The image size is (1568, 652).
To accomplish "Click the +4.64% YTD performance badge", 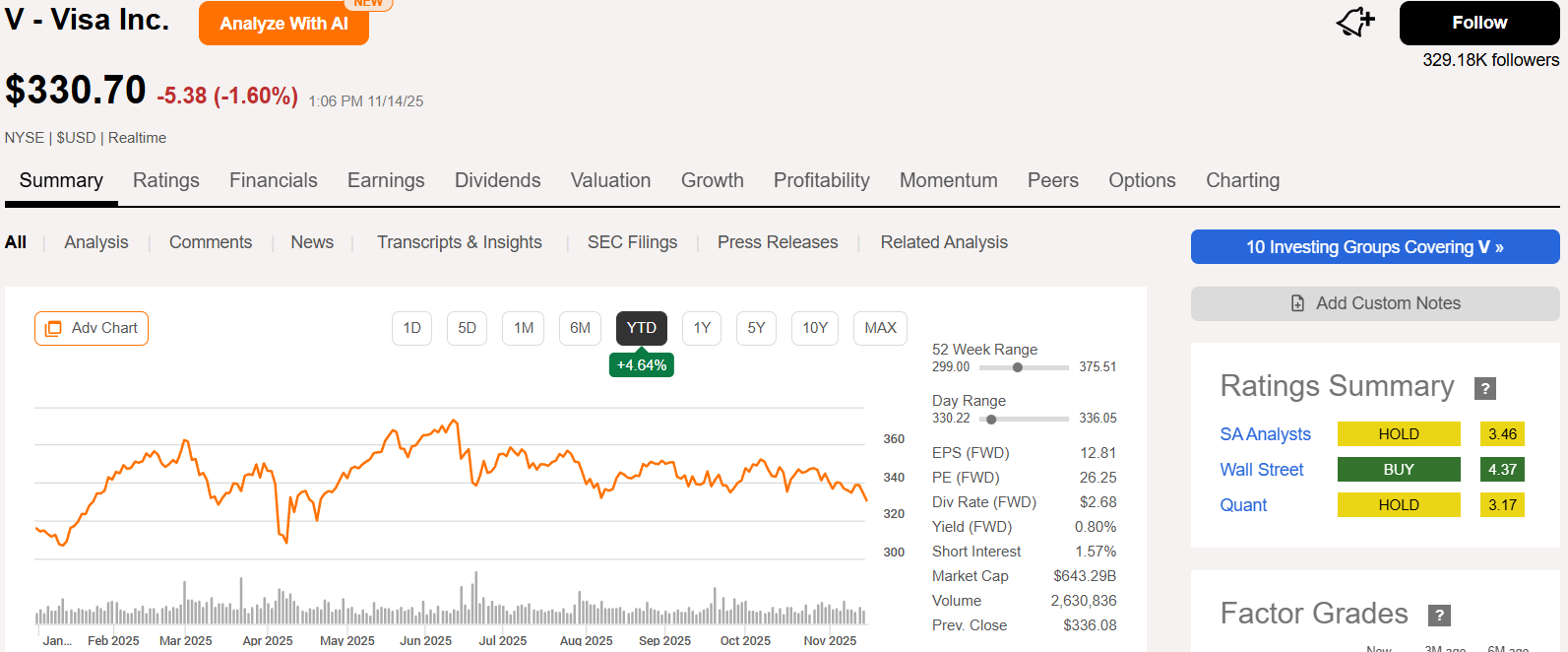I will pos(642,365).
